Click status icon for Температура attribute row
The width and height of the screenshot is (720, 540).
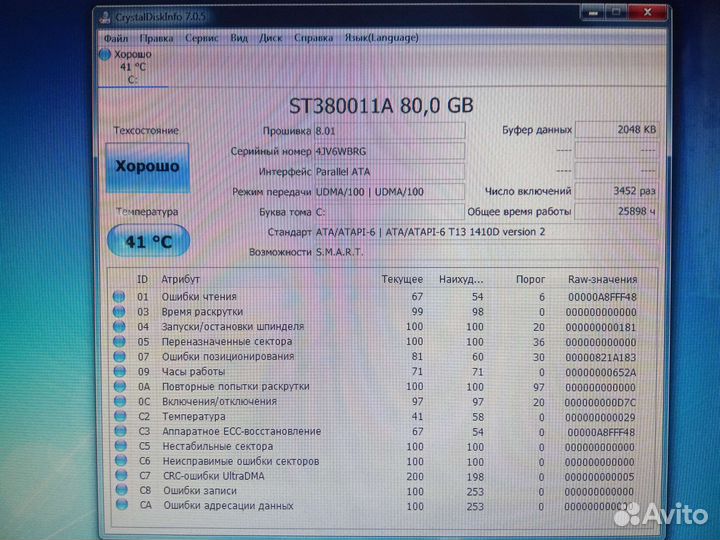(x=120, y=416)
